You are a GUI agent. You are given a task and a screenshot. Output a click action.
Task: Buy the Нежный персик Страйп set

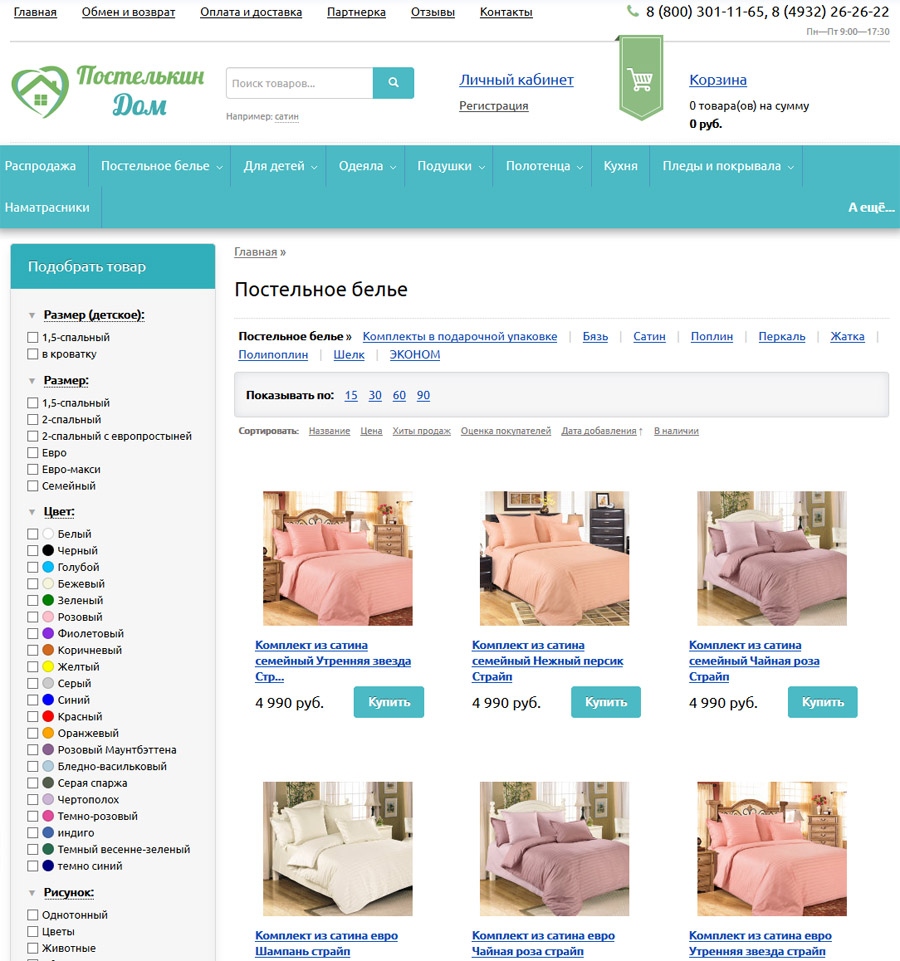(x=606, y=702)
